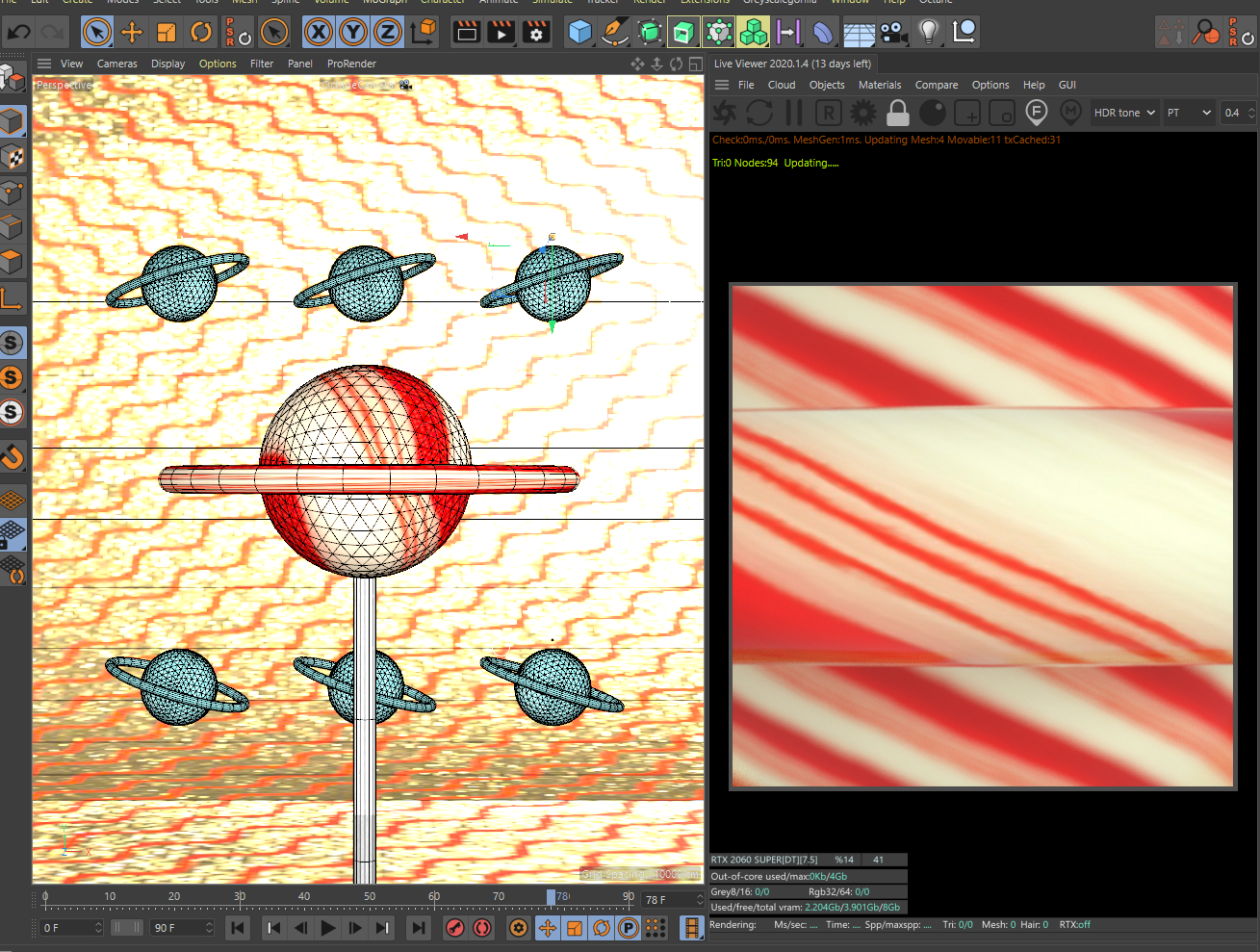Viewport: 1260px width, 952px height.
Task: Open the viewport View menu
Action: (x=72, y=64)
